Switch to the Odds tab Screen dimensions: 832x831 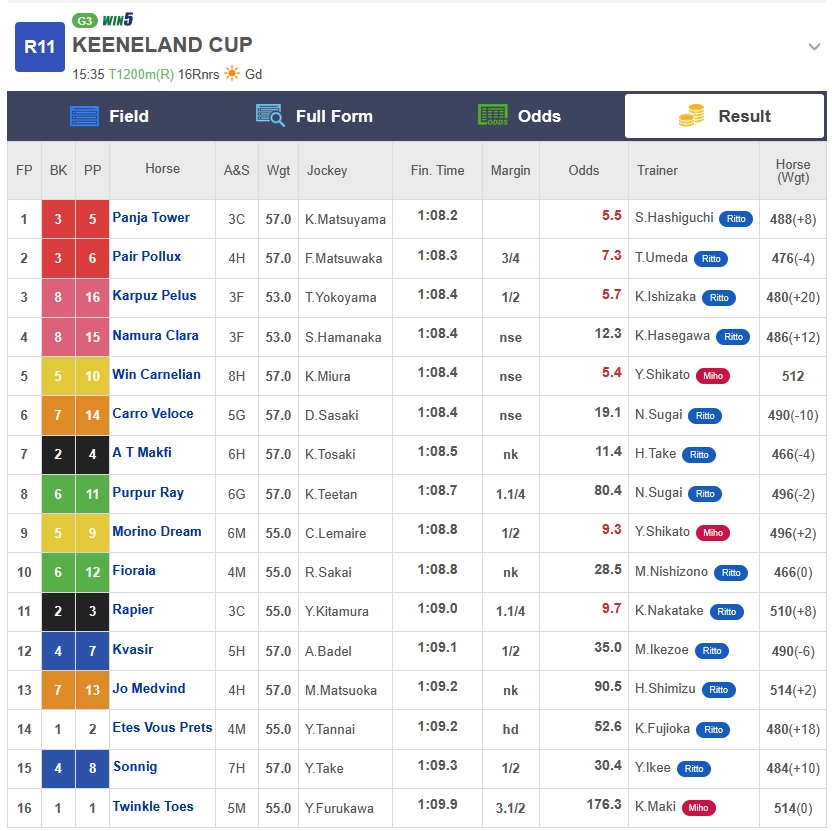519,116
